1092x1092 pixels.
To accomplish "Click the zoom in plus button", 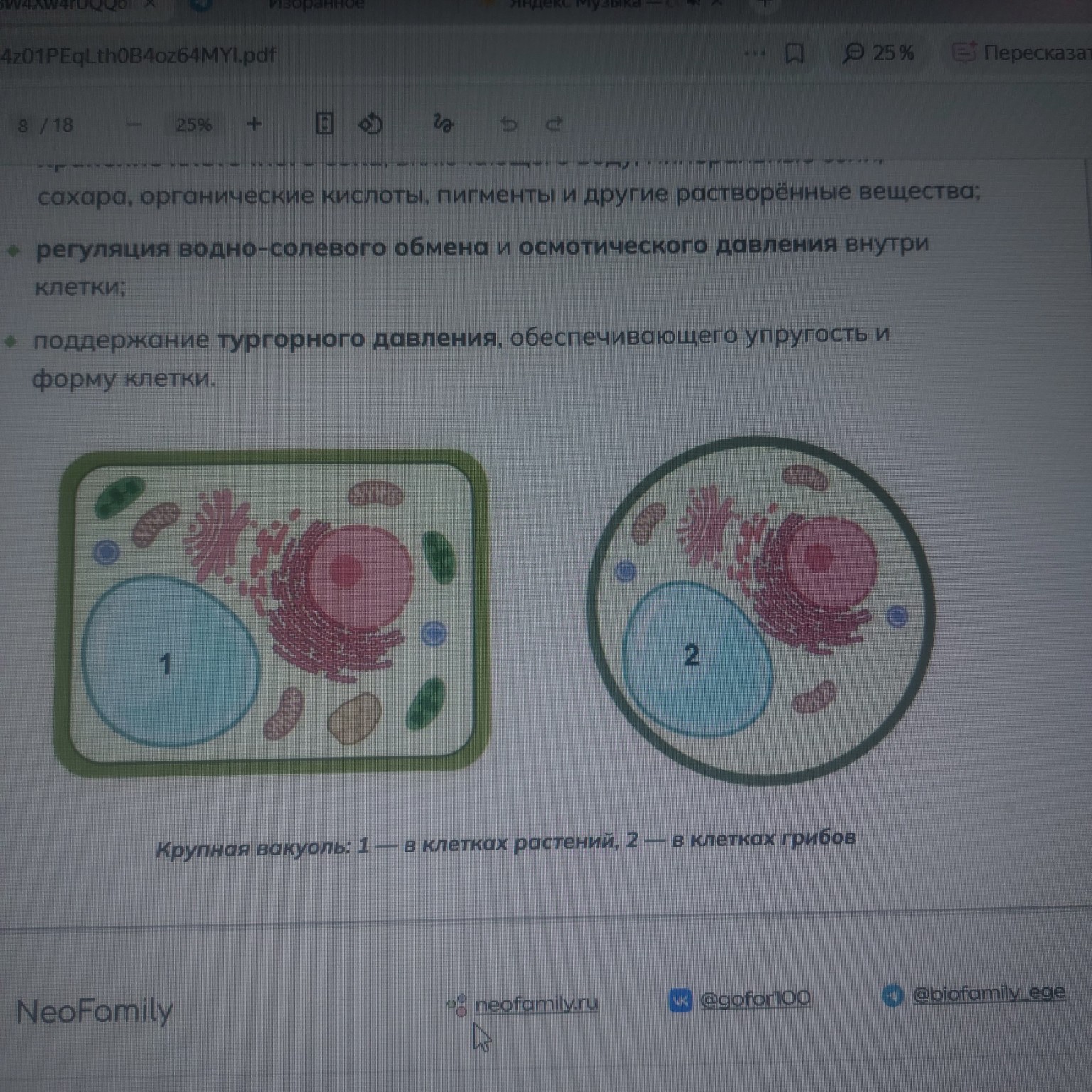I will tap(254, 124).
